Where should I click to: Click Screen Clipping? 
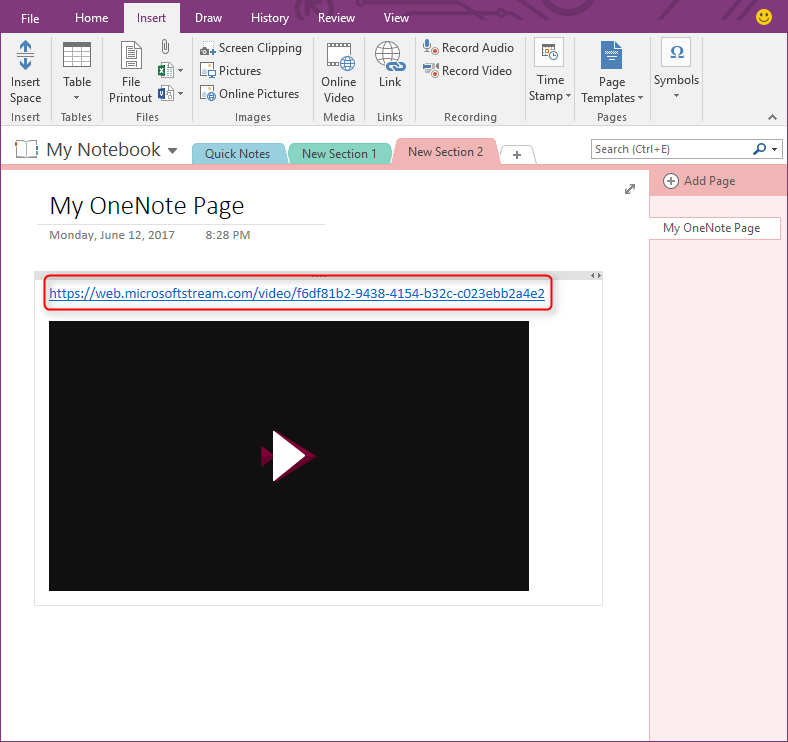pos(251,48)
